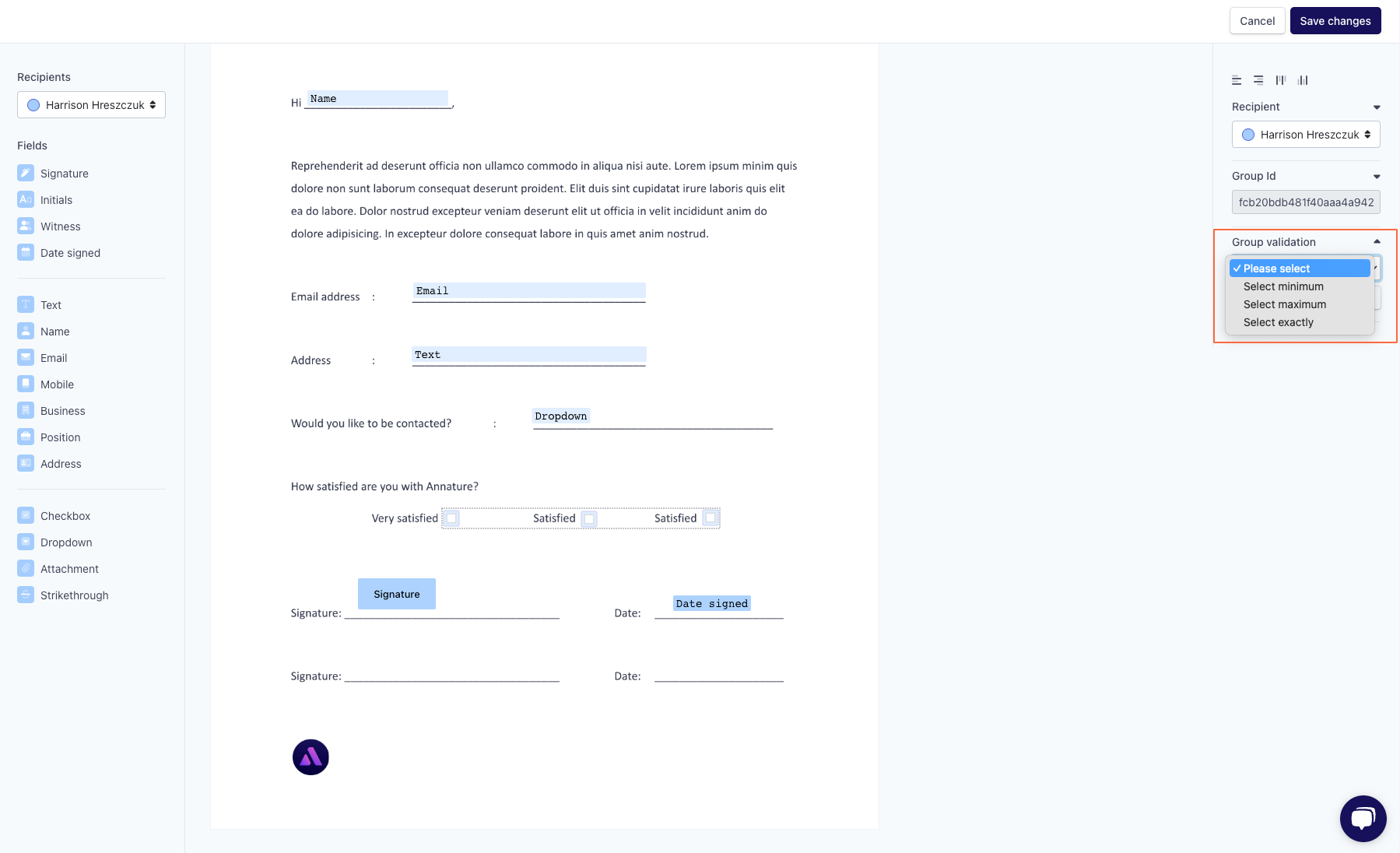Click the Group Id text field
1400x853 pixels.
click(1306, 202)
